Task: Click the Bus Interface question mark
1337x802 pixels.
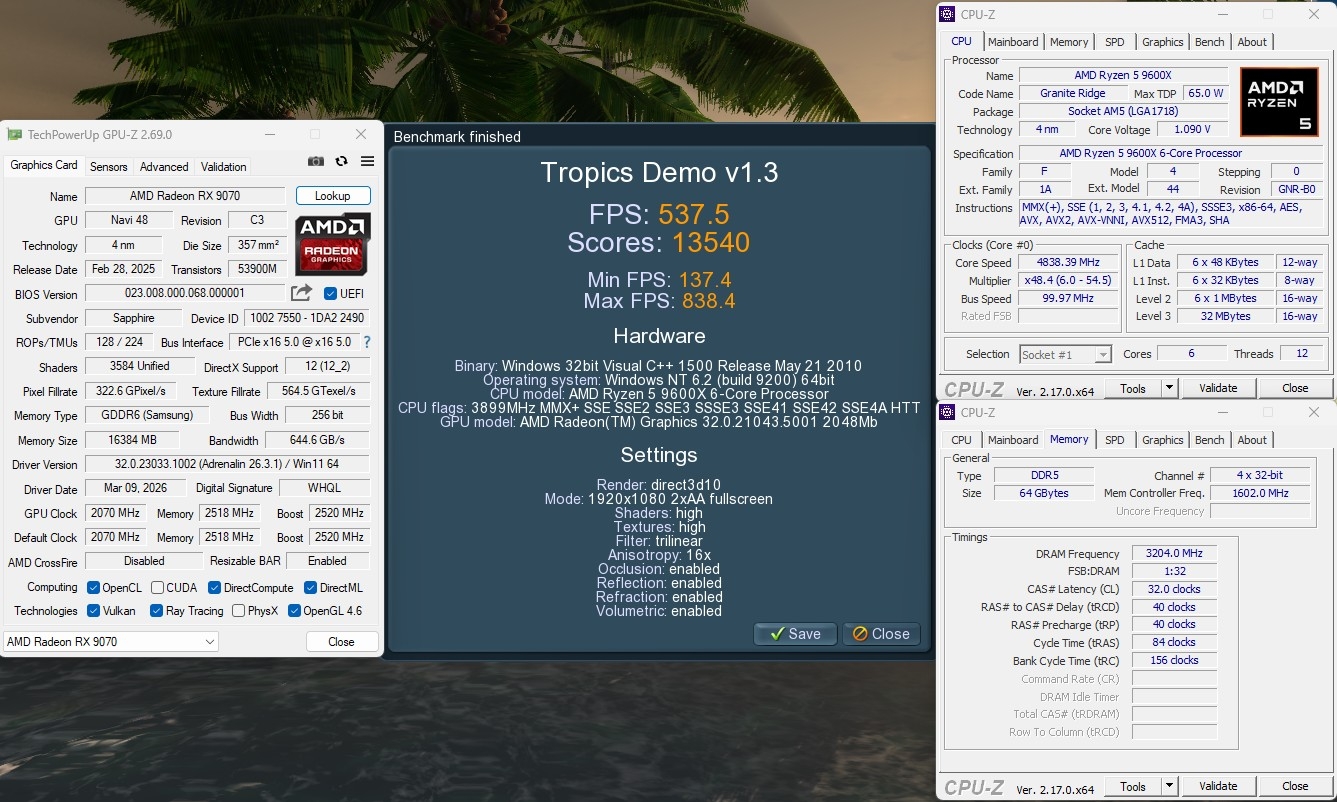Action: coord(367,343)
